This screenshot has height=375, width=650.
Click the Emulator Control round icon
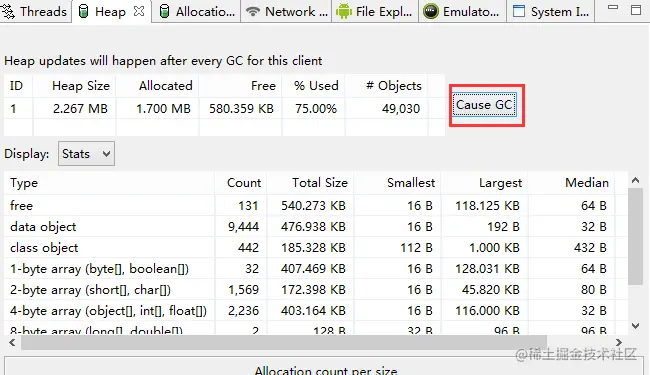pos(431,11)
